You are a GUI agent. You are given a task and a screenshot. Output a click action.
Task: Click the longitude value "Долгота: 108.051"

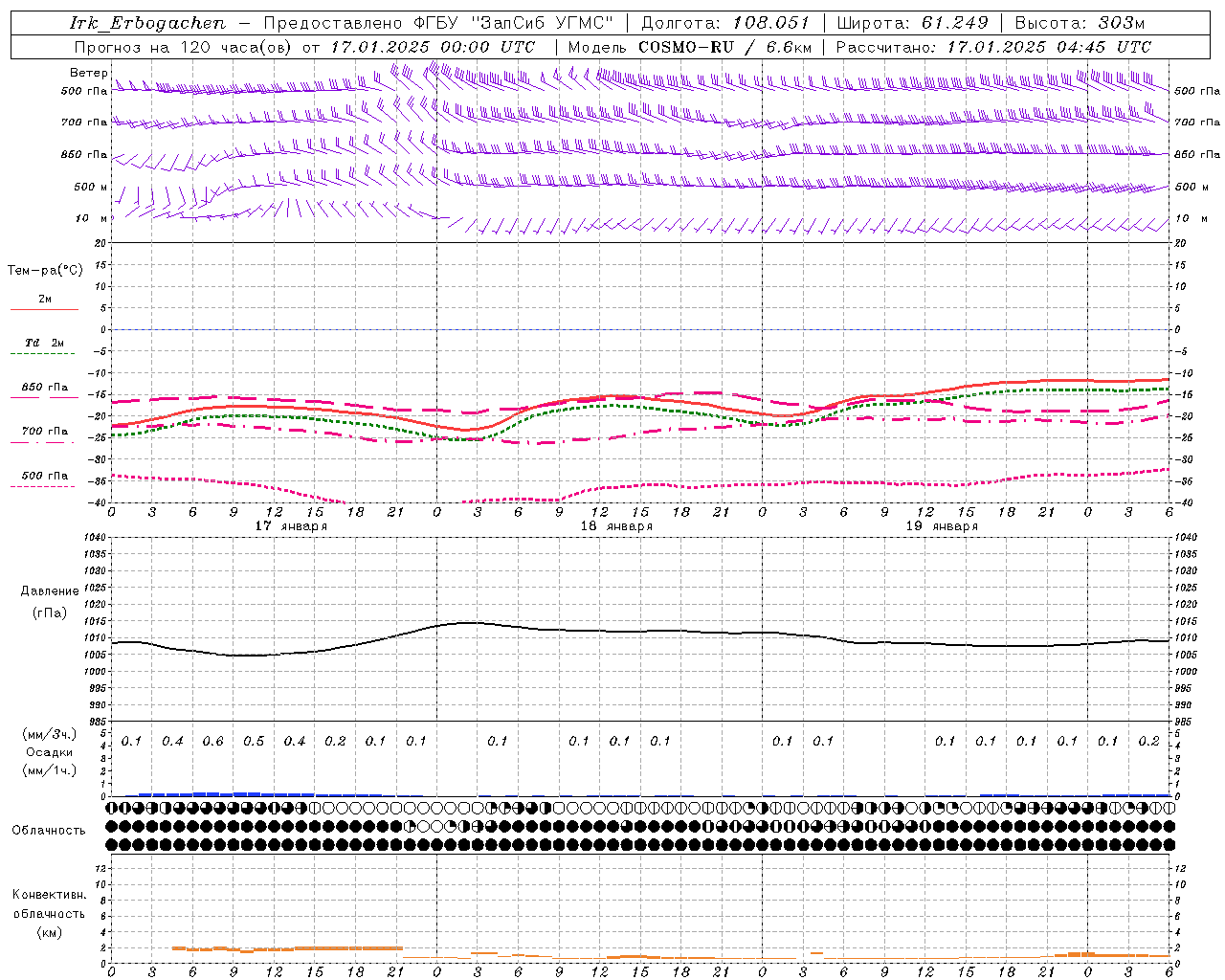point(724,23)
